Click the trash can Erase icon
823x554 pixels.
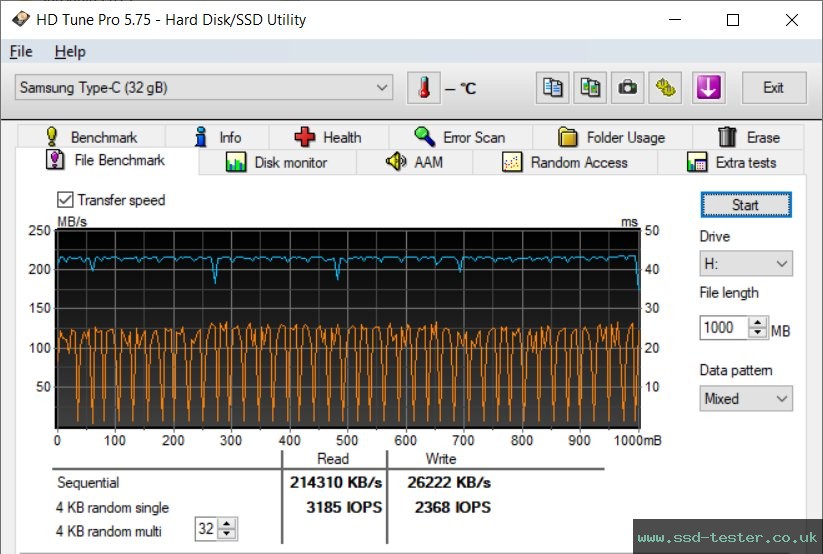point(727,137)
